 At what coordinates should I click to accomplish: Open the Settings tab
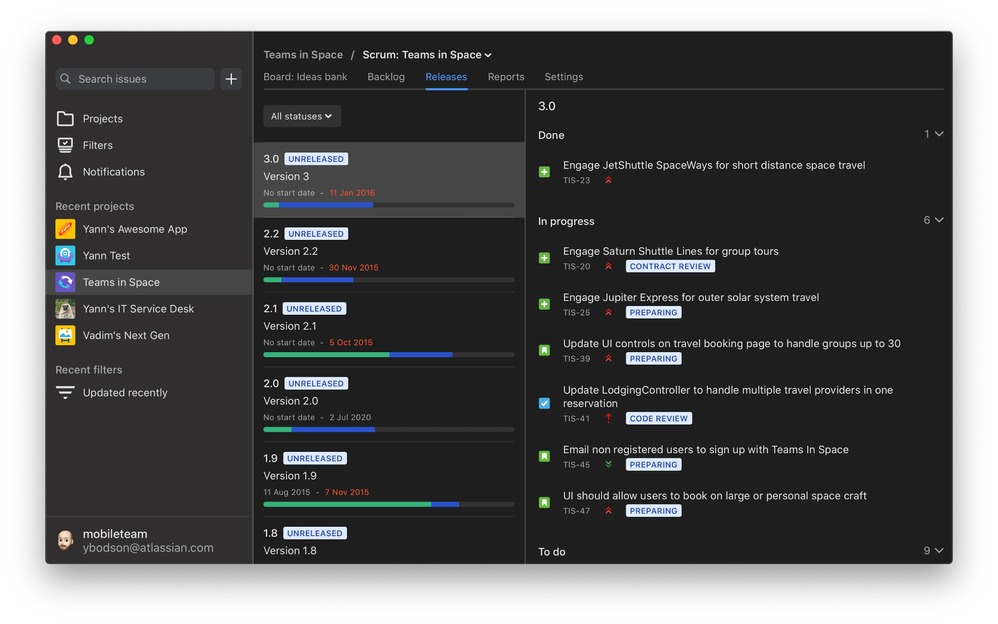pos(563,76)
